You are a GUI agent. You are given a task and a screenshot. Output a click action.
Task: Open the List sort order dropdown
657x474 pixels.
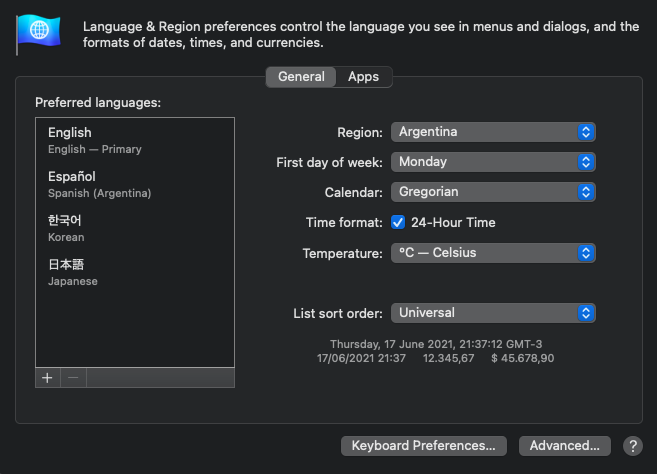[493, 313]
